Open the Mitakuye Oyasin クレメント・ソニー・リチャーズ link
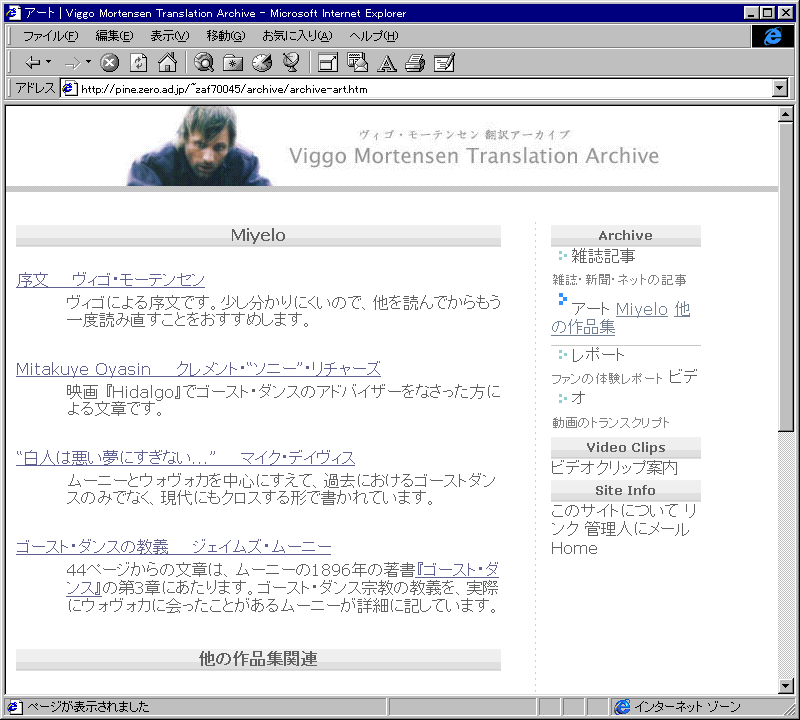Image resolution: width=800 pixels, height=720 pixels. click(x=198, y=369)
